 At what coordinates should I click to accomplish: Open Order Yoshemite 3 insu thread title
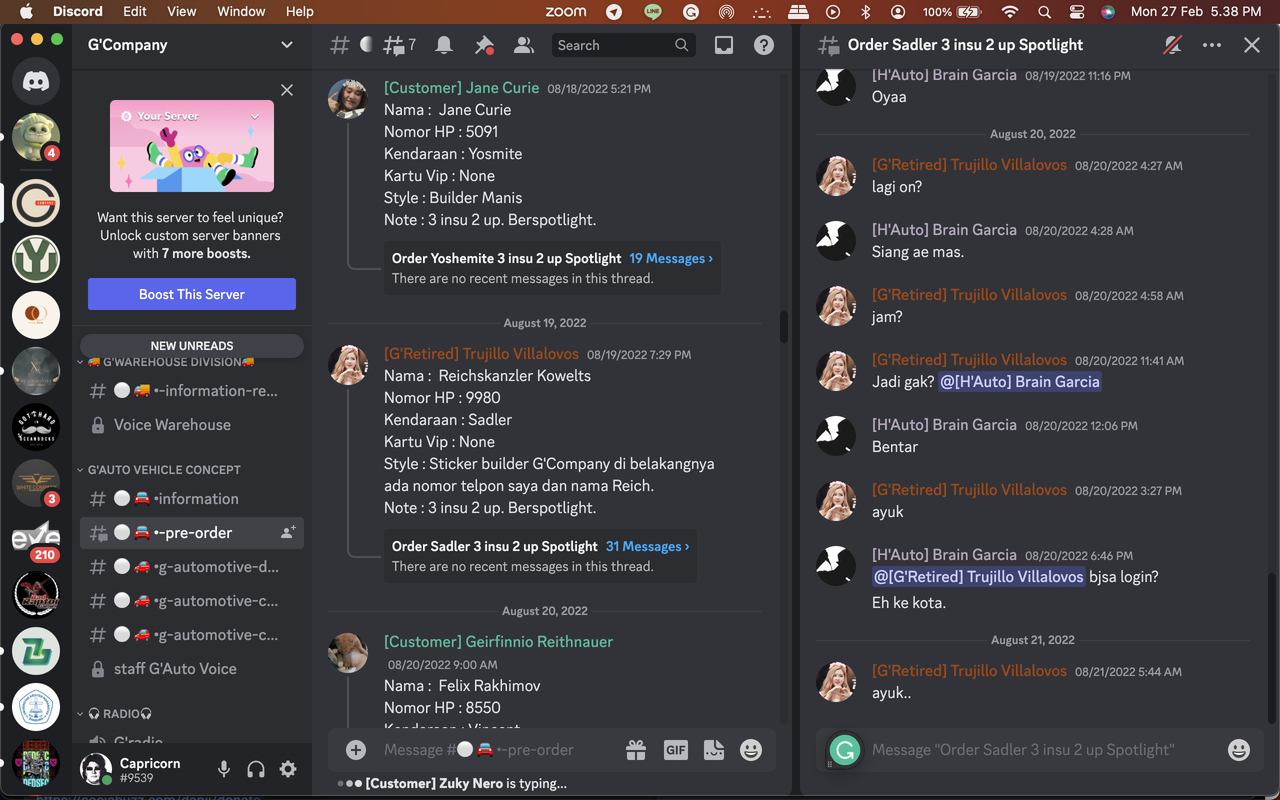(x=506, y=258)
